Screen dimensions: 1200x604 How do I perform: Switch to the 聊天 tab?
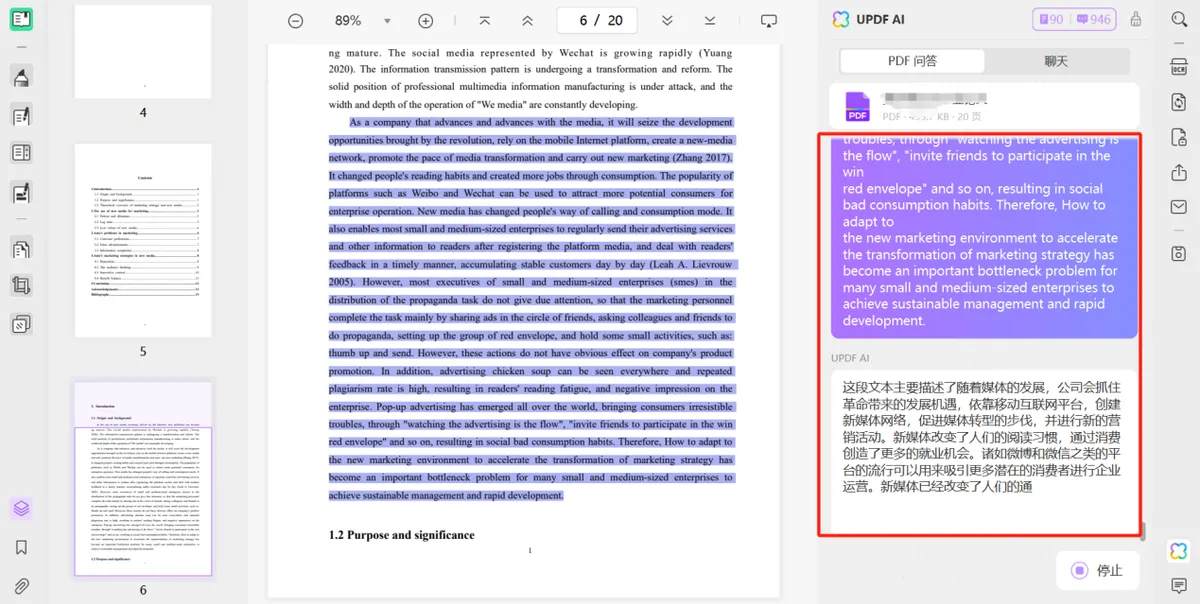click(1056, 61)
